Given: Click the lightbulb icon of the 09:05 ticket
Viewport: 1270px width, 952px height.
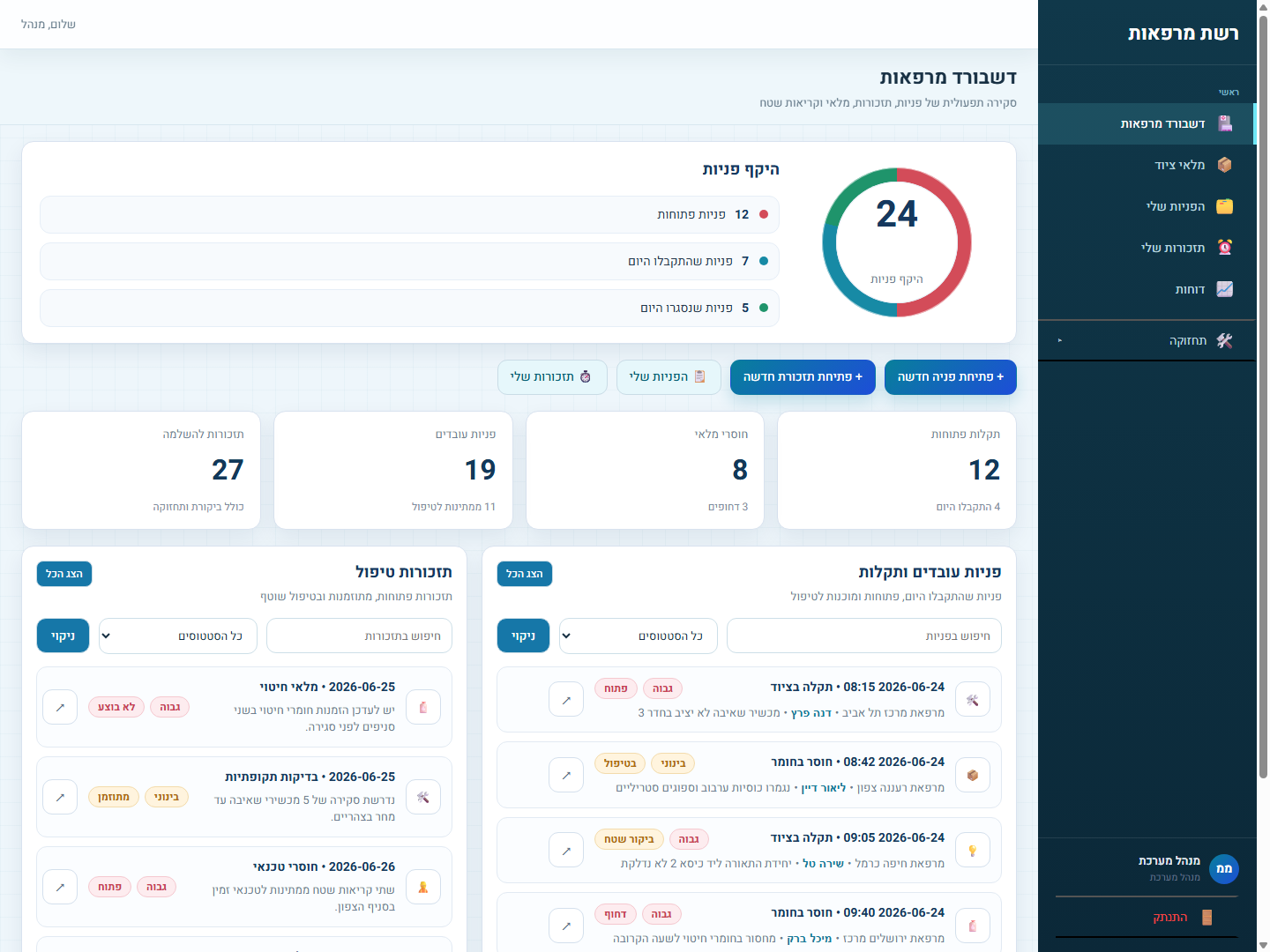Looking at the screenshot, I should [x=973, y=851].
